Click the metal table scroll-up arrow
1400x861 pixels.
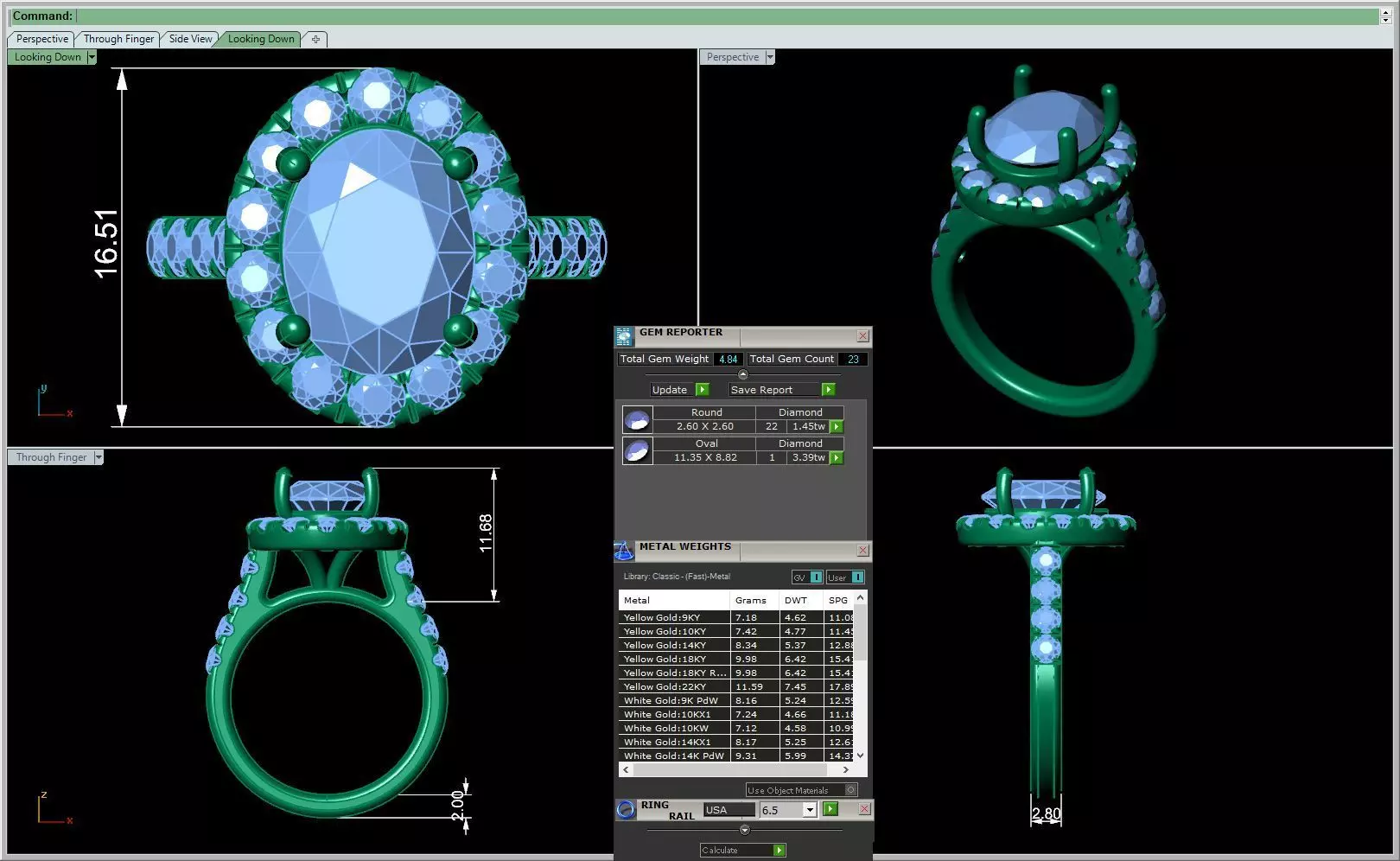(860, 597)
